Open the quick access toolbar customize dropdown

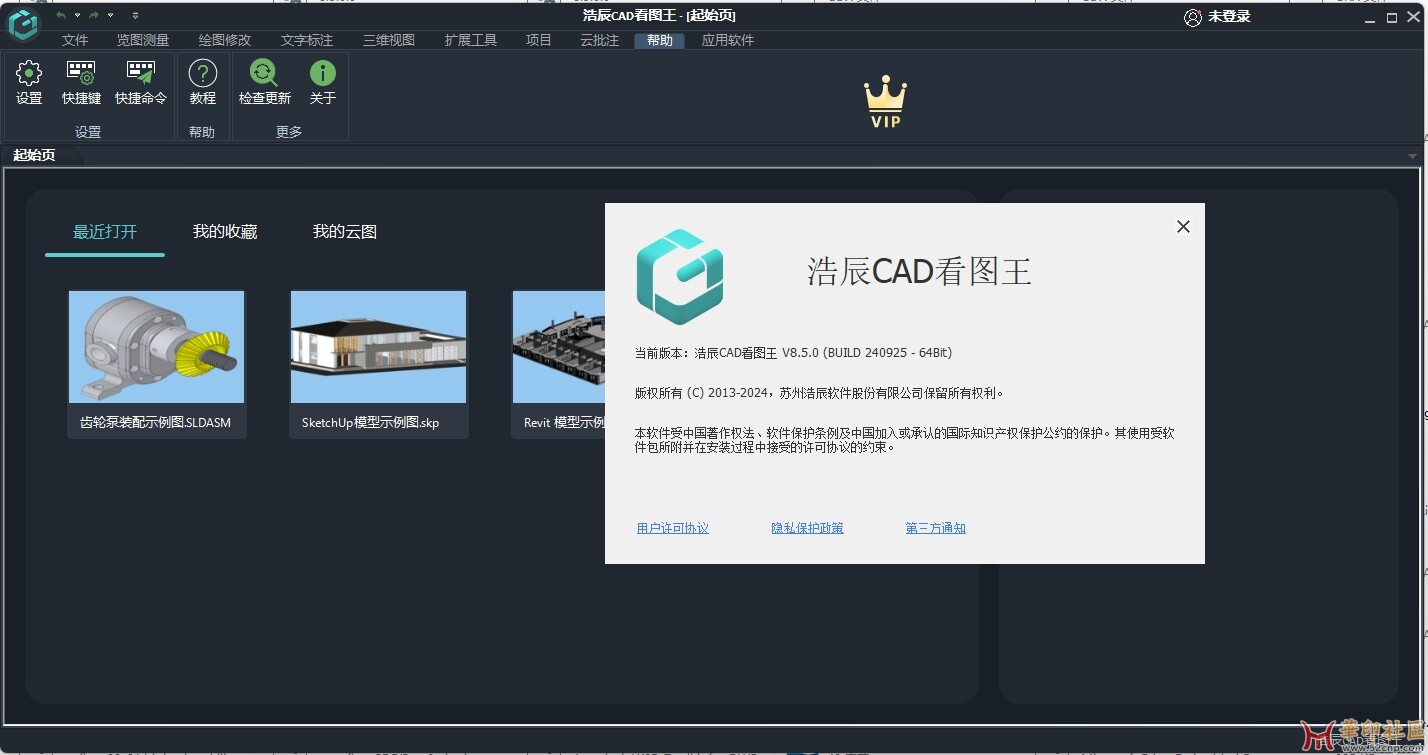135,15
